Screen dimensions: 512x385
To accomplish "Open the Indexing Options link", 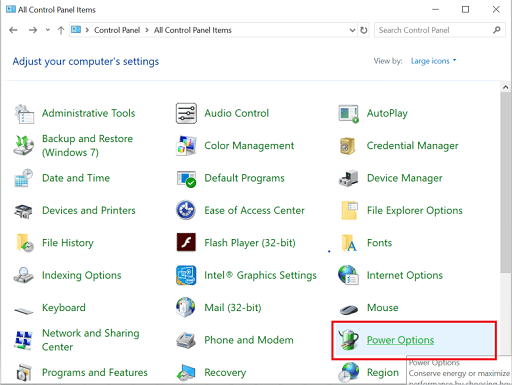I will pos(82,275).
